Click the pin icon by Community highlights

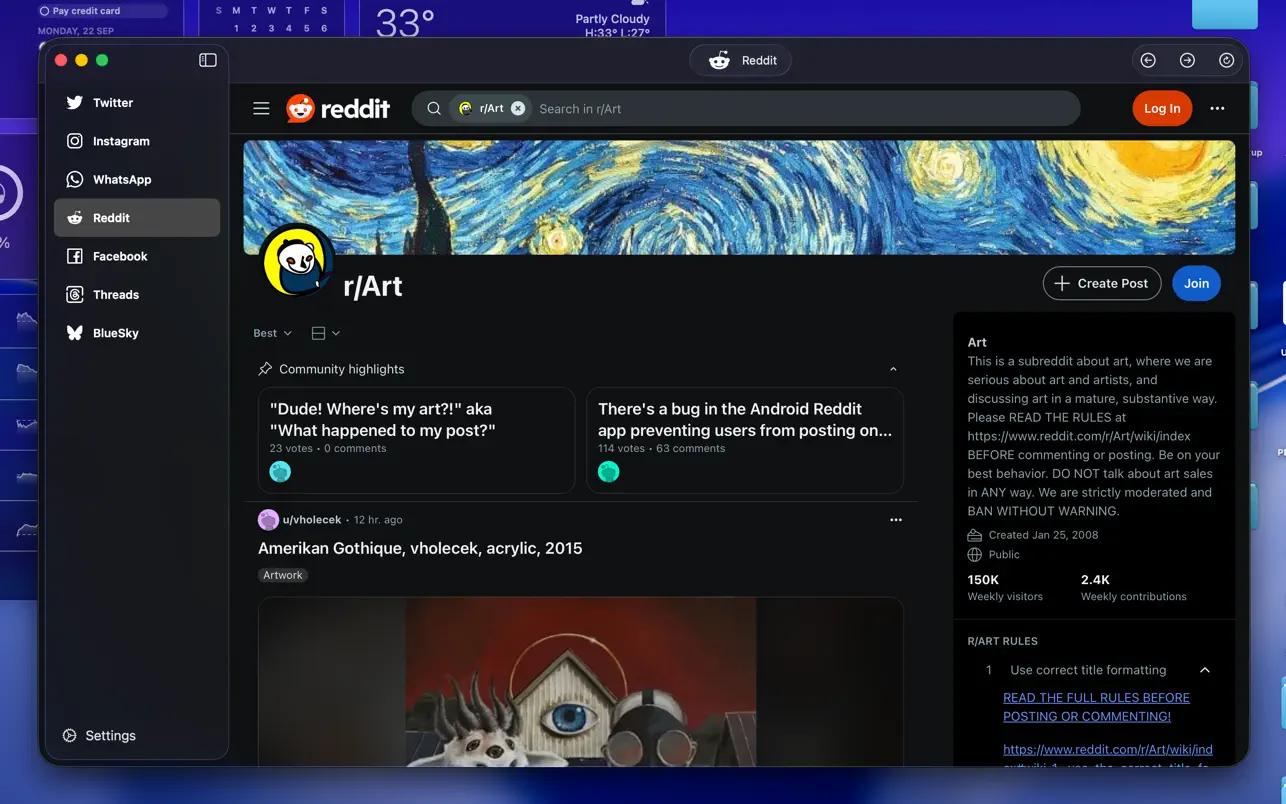(x=265, y=369)
